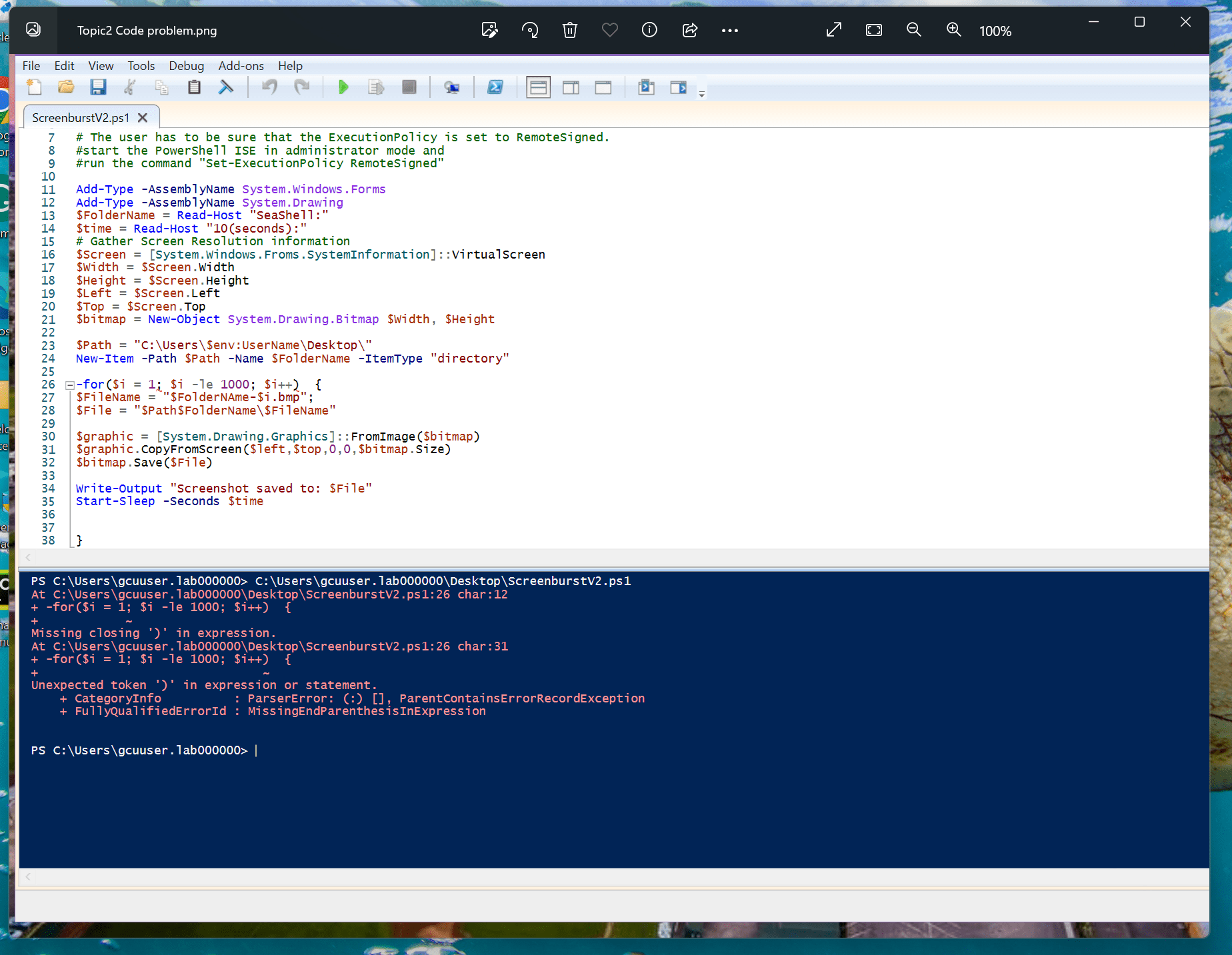This screenshot has width=1232, height=955.
Task: Open the Debug menu
Action: pos(186,65)
